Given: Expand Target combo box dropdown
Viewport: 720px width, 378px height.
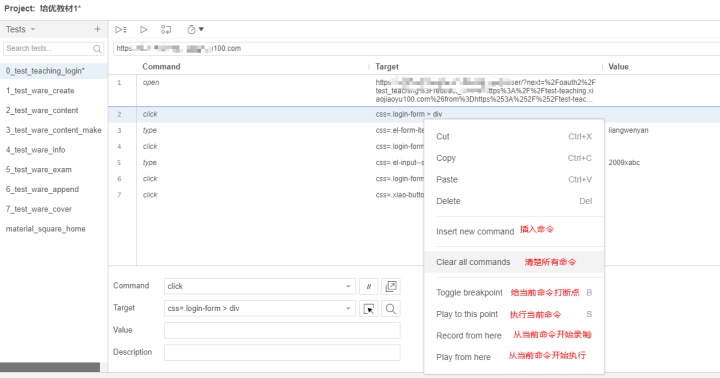Looking at the screenshot, I should click(348, 308).
